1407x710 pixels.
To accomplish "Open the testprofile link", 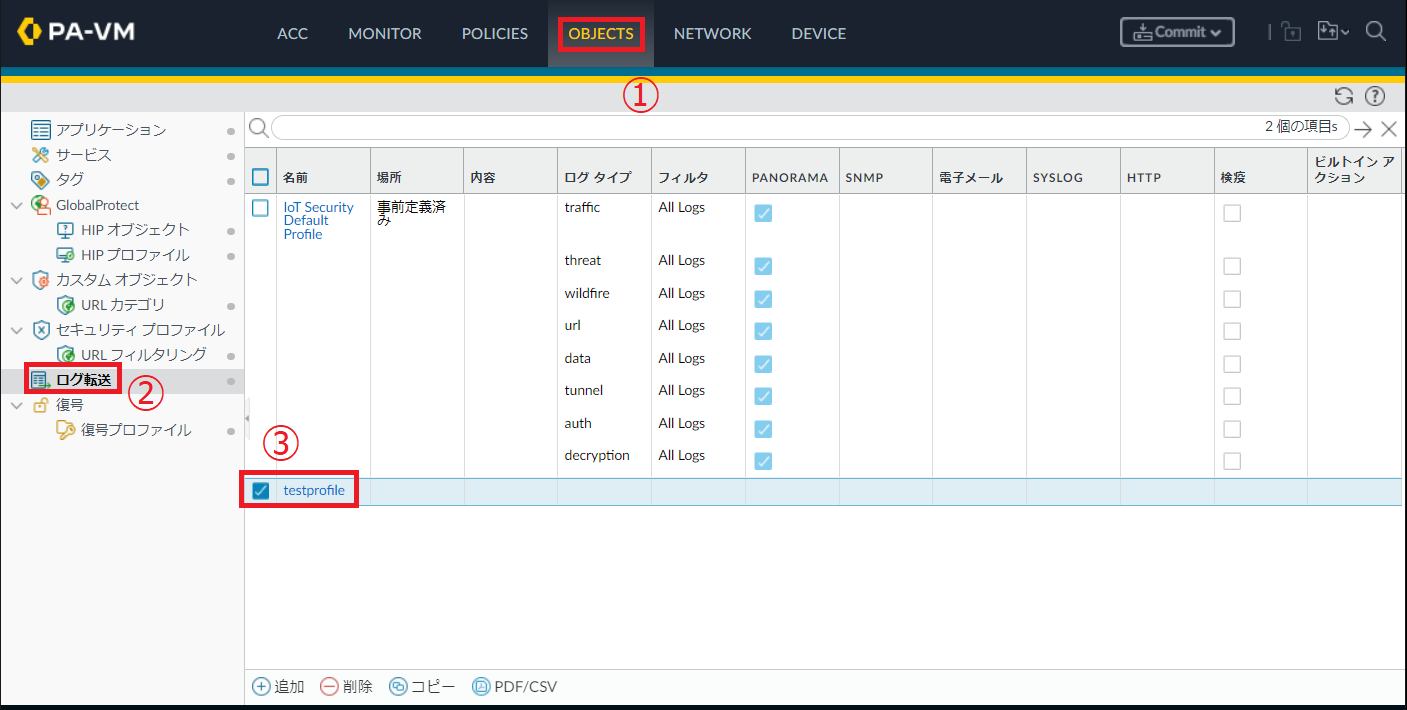I will (314, 490).
